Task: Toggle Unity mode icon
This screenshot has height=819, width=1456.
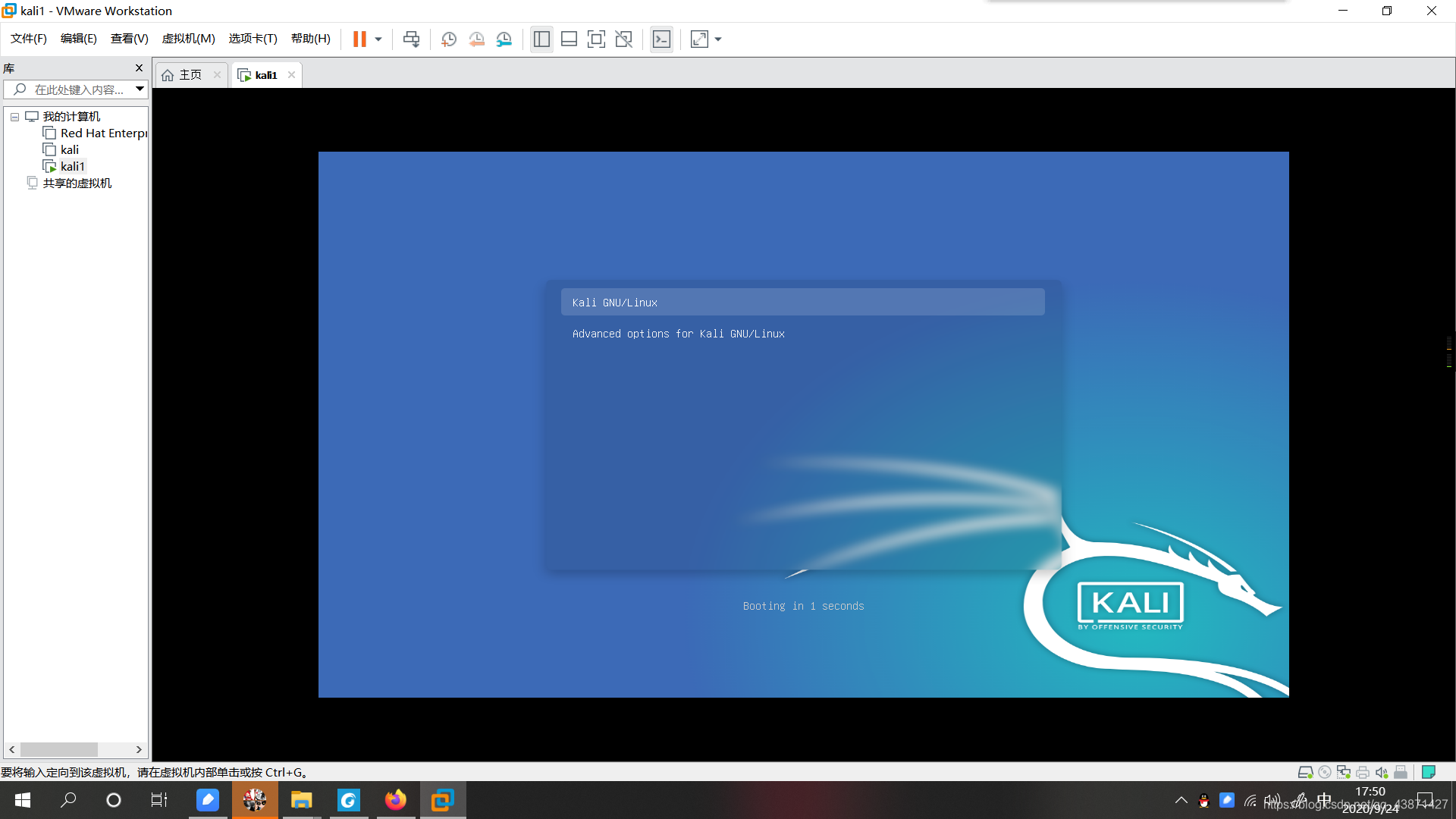Action: pyautogui.click(x=623, y=39)
